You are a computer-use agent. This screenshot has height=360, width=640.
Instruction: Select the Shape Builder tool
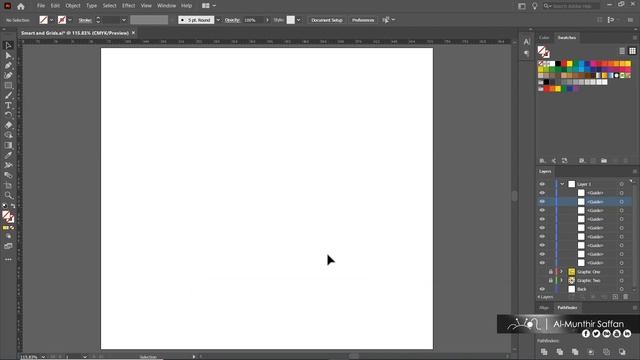8,135
